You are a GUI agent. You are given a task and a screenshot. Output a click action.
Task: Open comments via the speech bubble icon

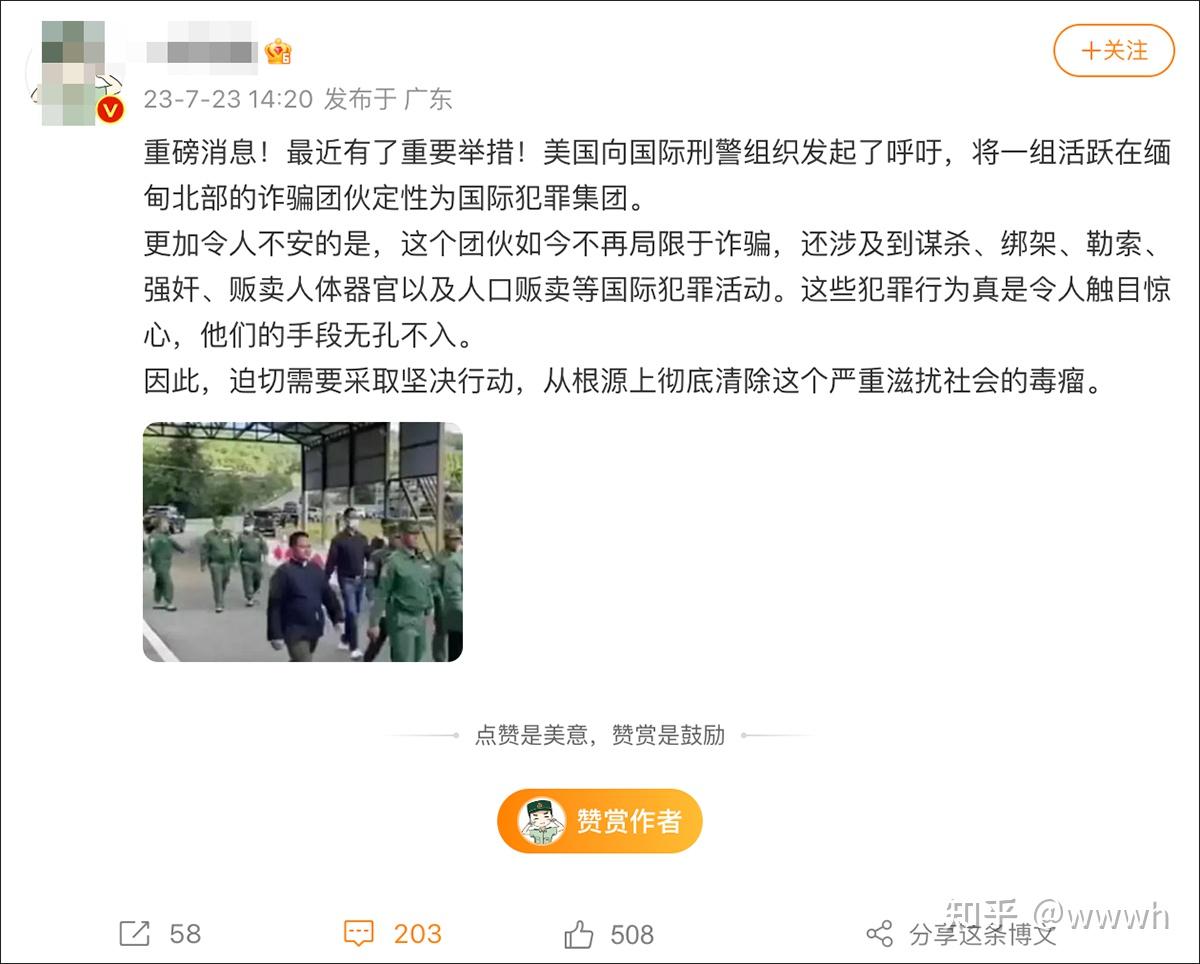click(358, 934)
